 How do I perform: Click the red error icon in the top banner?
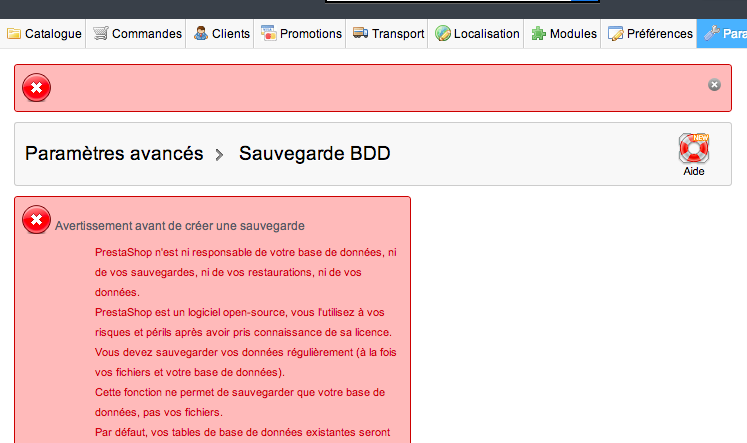tap(36, 88)
